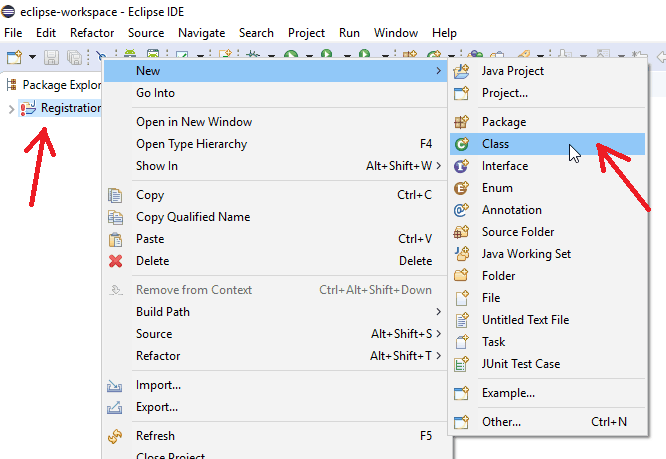Click the Refresh icon in context menu
Viewport: 666px width, 459px height.
point(115,436)
